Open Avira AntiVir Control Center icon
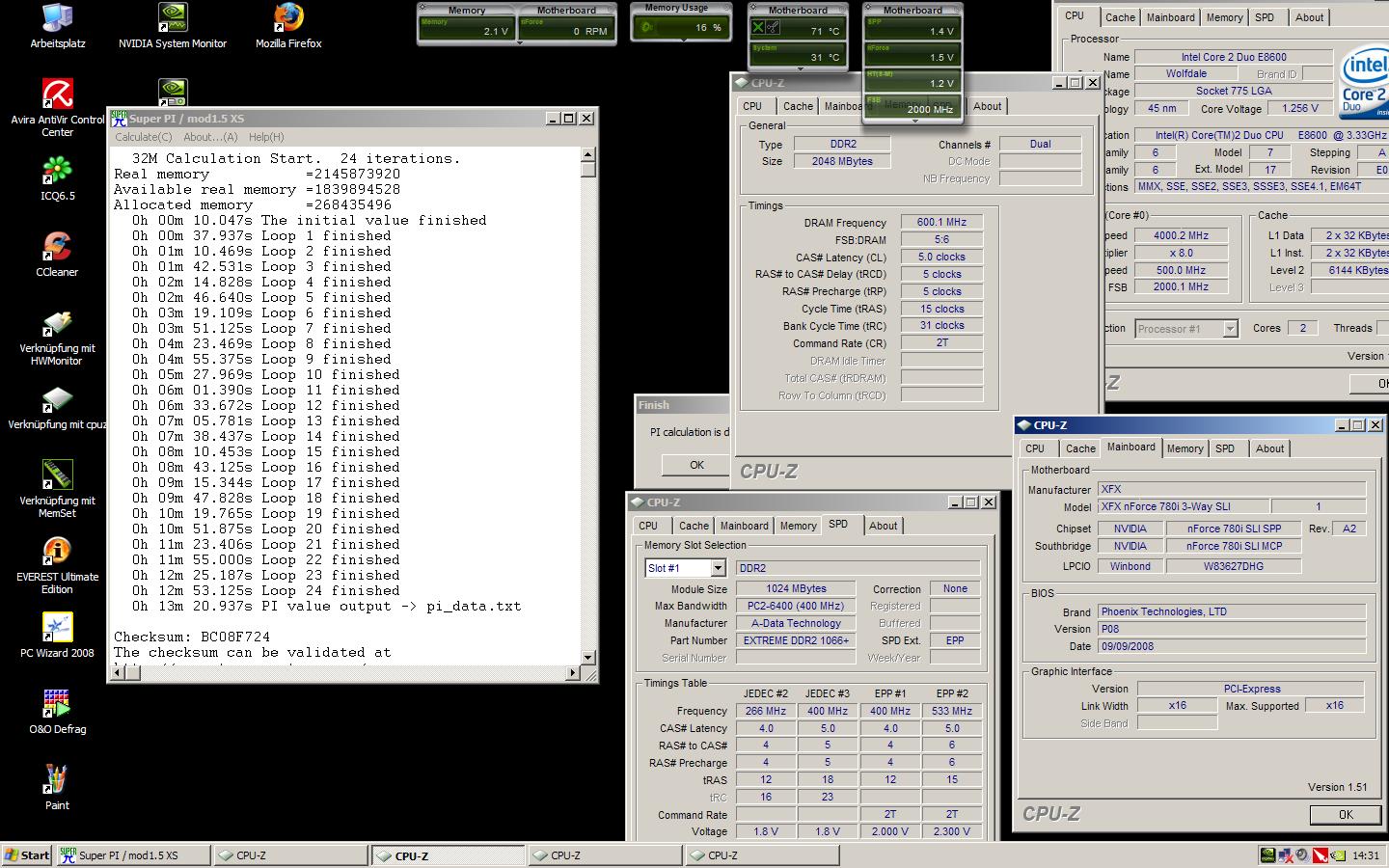Viewport: 1389px width, 868px height. 57,95
